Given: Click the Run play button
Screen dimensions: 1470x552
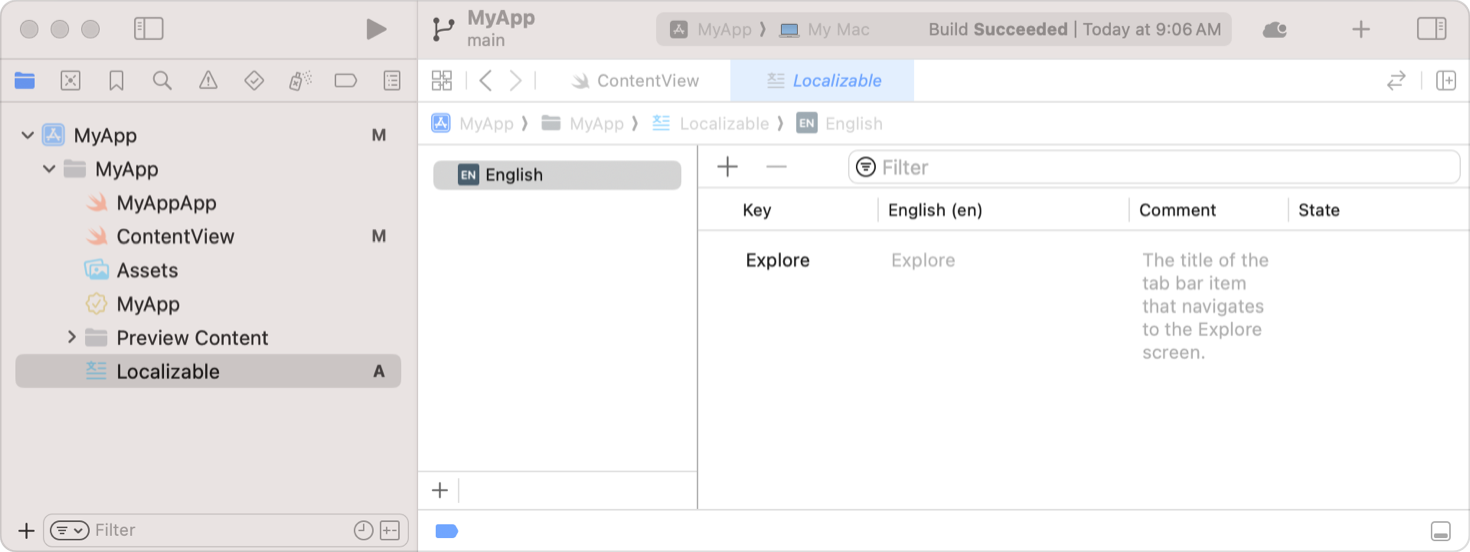Looking at the screenshot, I should point(376,29).
